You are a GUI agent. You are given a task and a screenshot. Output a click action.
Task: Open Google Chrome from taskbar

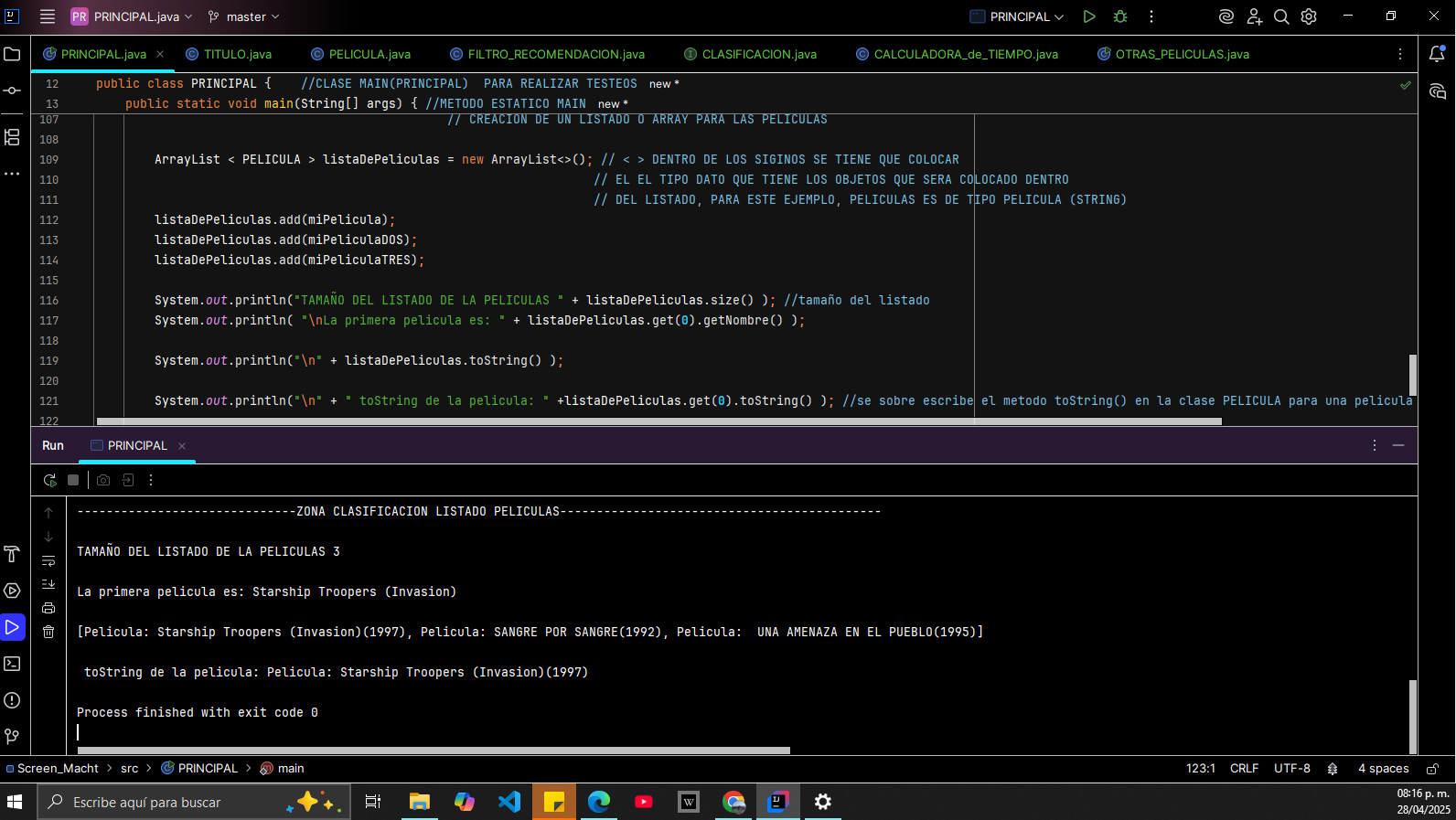point(733,802)
